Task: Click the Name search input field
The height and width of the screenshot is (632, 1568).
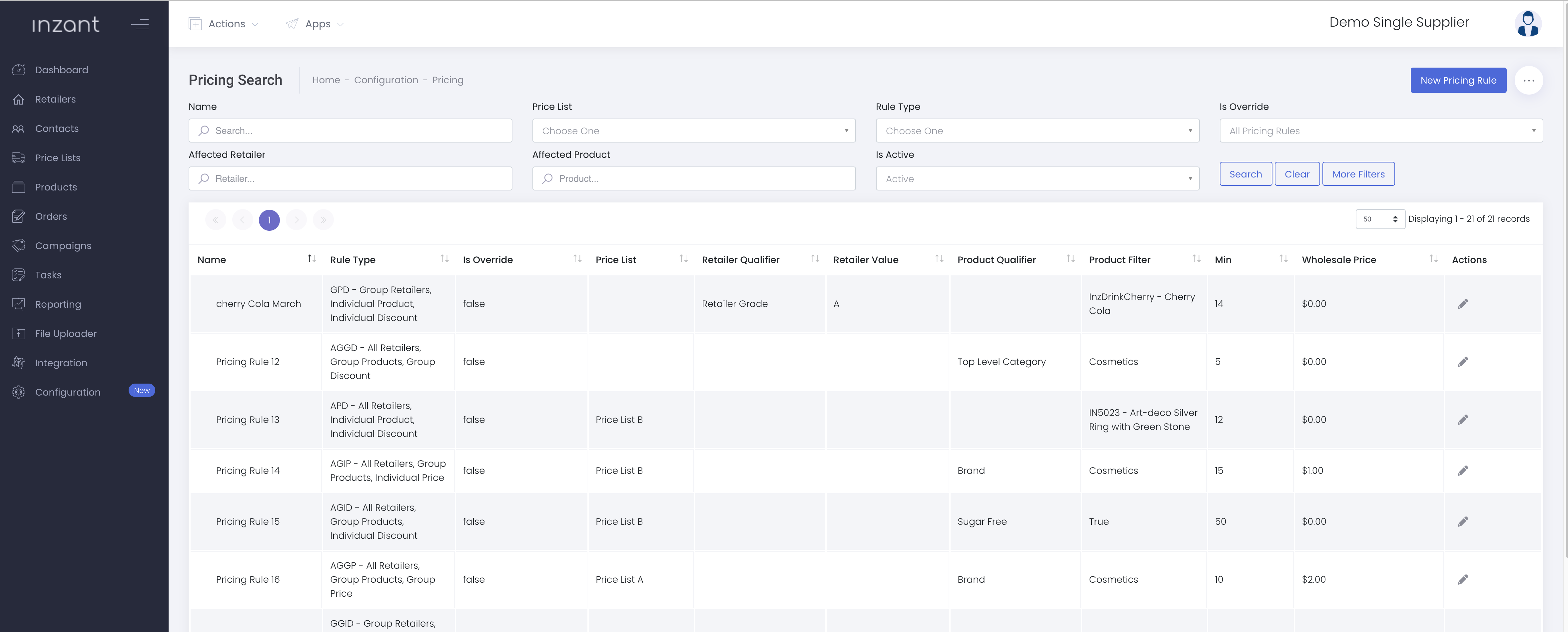Action: 350,131
